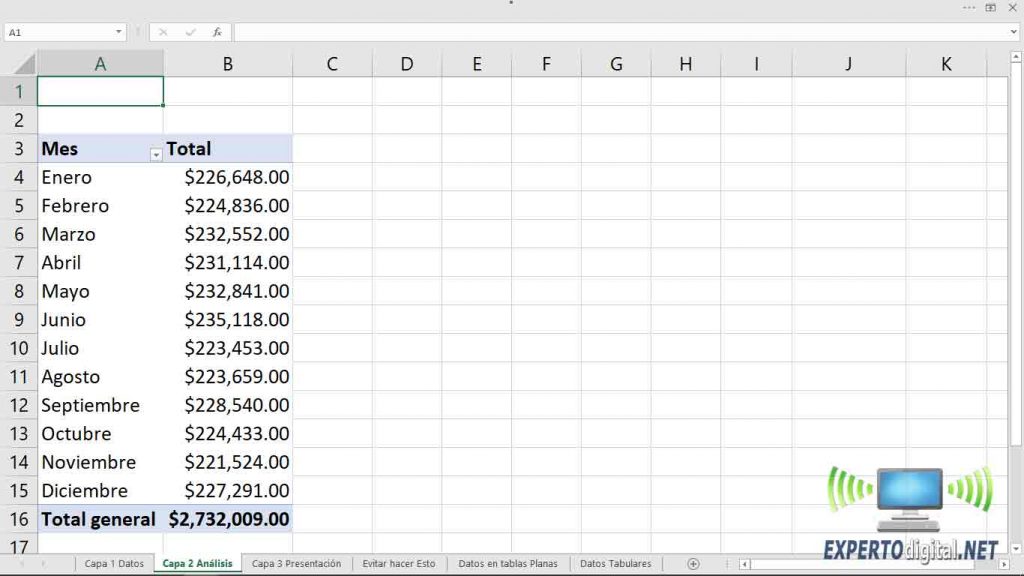Switch to the Capa 1 Datos sheet

[x=113, y=563]
